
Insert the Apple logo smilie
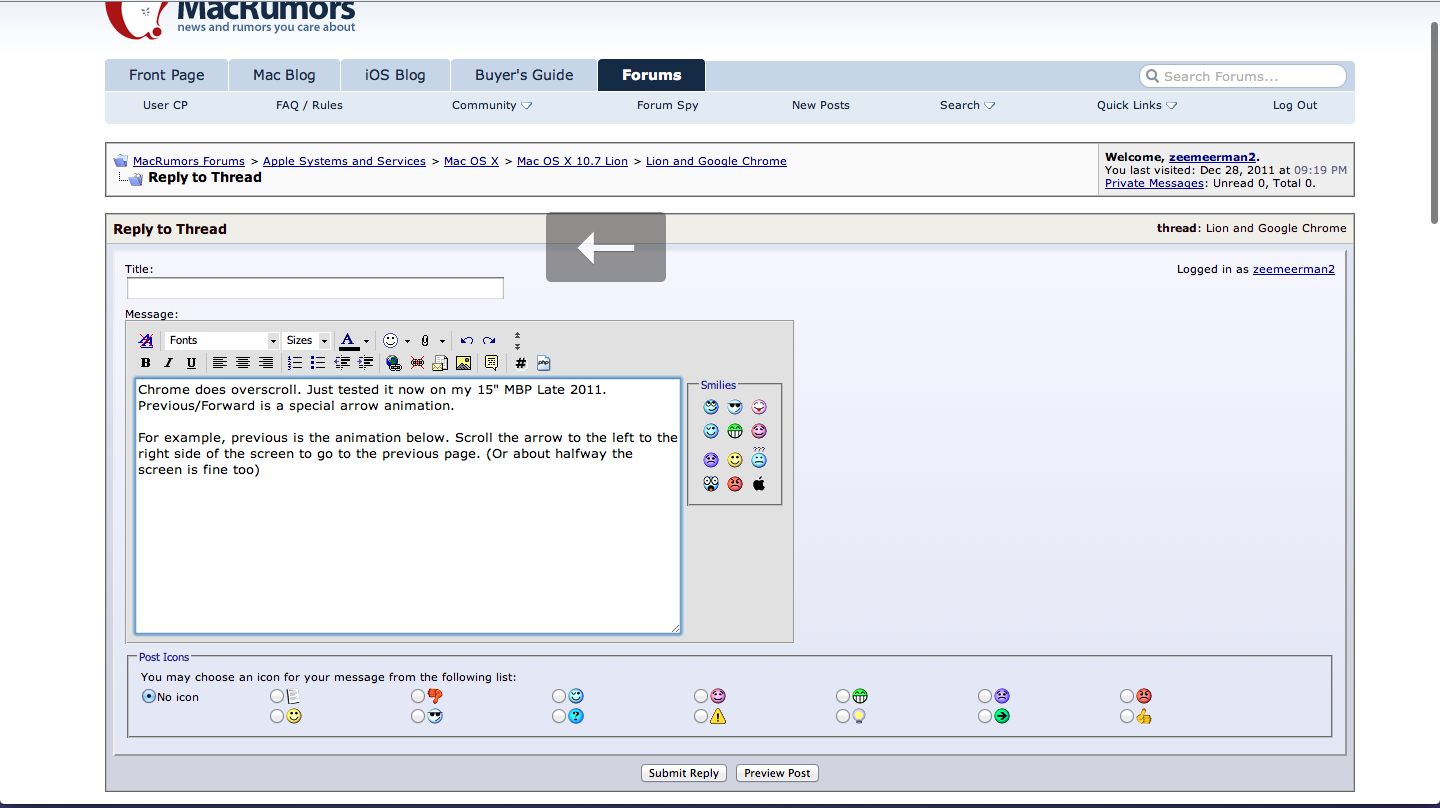pyautogui.click(x=759, y=484)
